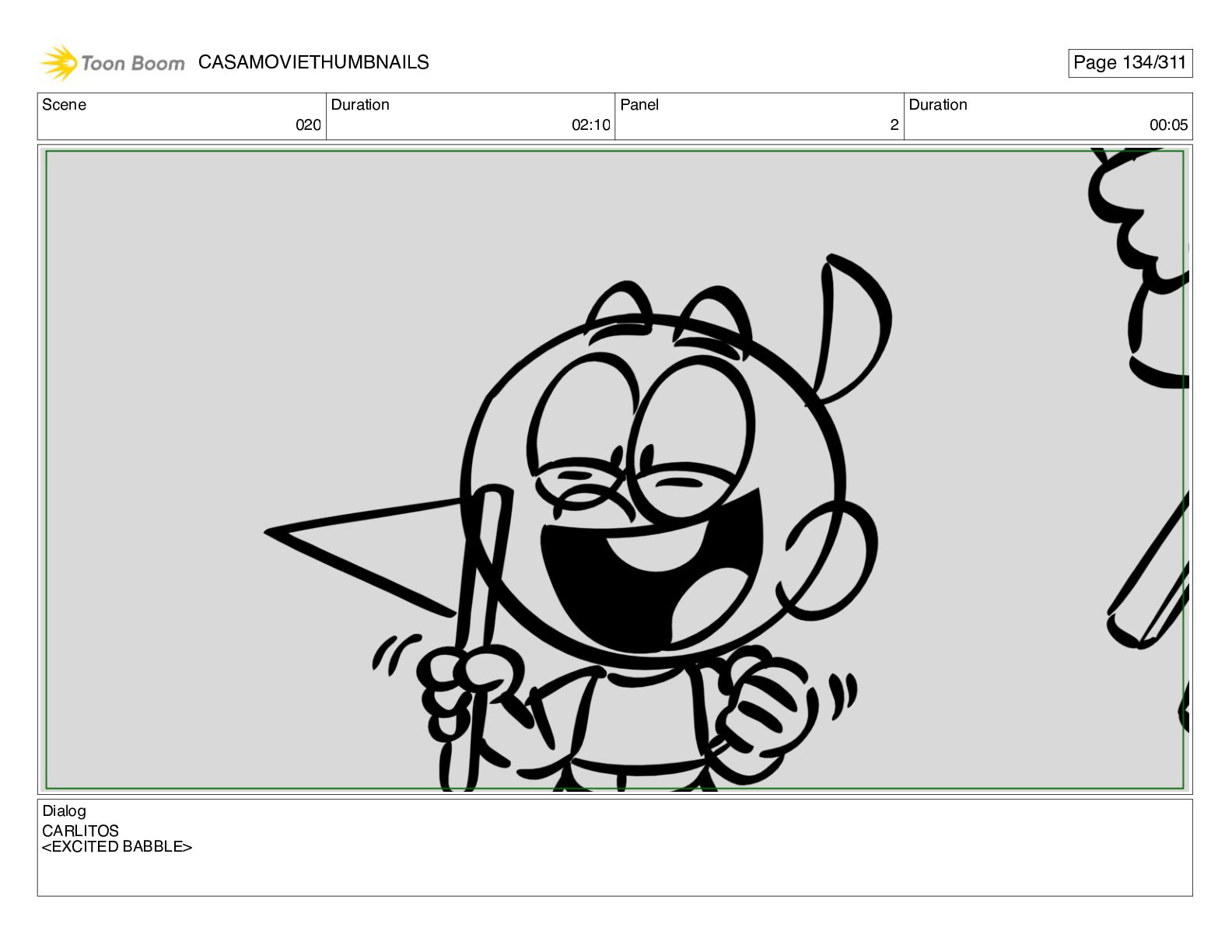Viewport: 1232px width, 952px height.
Task: Click the Scene label in the header table
Action: pyautogui.click(x=64, y=105)
